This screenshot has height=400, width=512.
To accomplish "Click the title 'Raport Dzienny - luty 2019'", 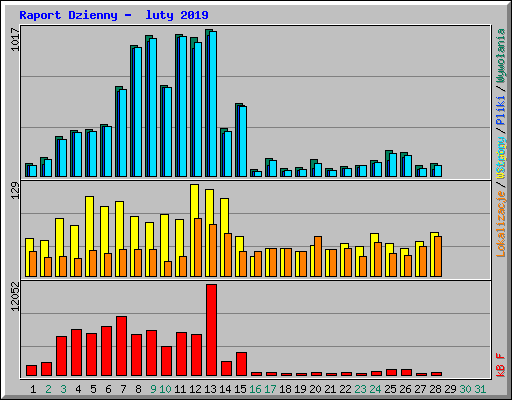I will click(114, 15).
